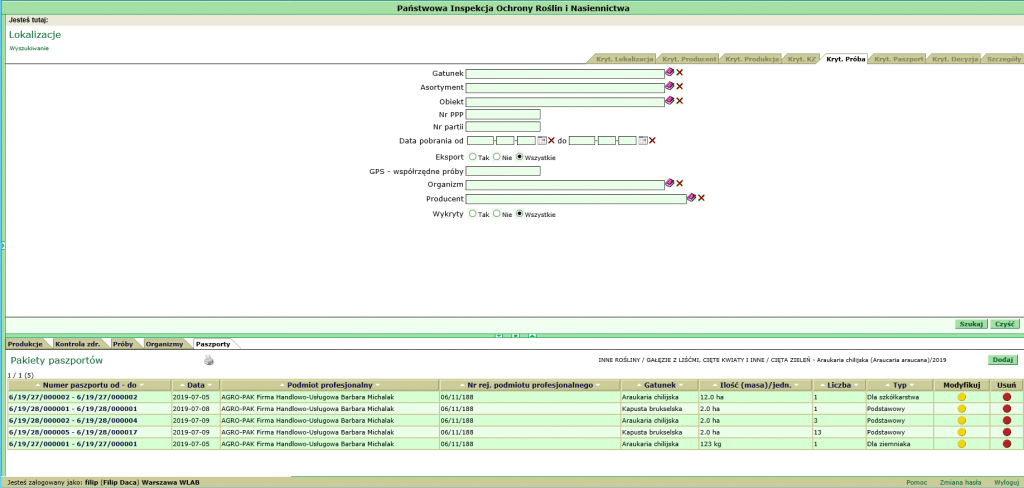Open calendar for Data pobrania od

[x=542, y=140]
